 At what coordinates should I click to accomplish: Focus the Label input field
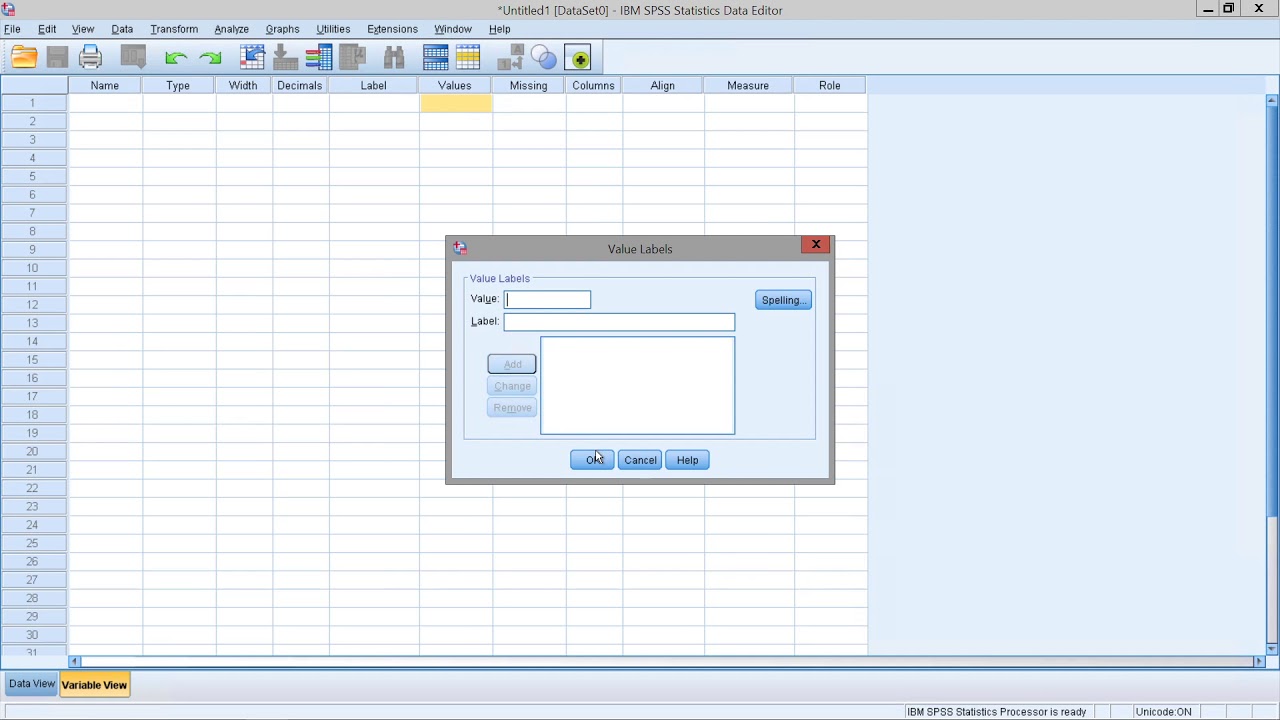click(619, 321)
